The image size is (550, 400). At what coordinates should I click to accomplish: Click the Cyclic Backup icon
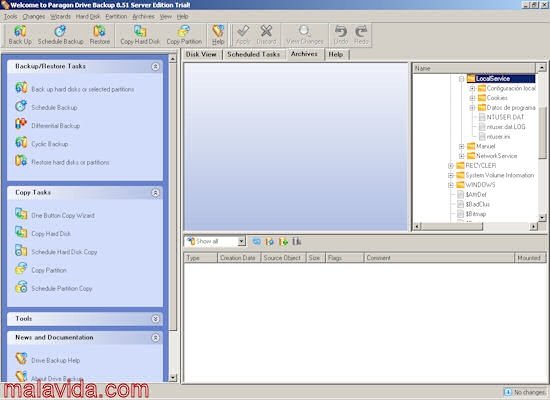(x=21, y=142)
